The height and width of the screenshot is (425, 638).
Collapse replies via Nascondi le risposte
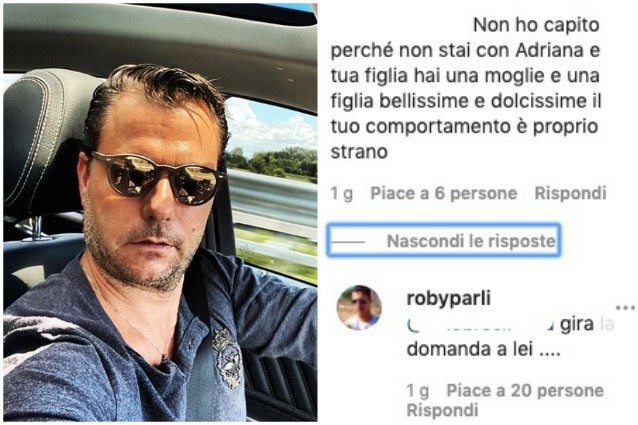tap(471, 241)
